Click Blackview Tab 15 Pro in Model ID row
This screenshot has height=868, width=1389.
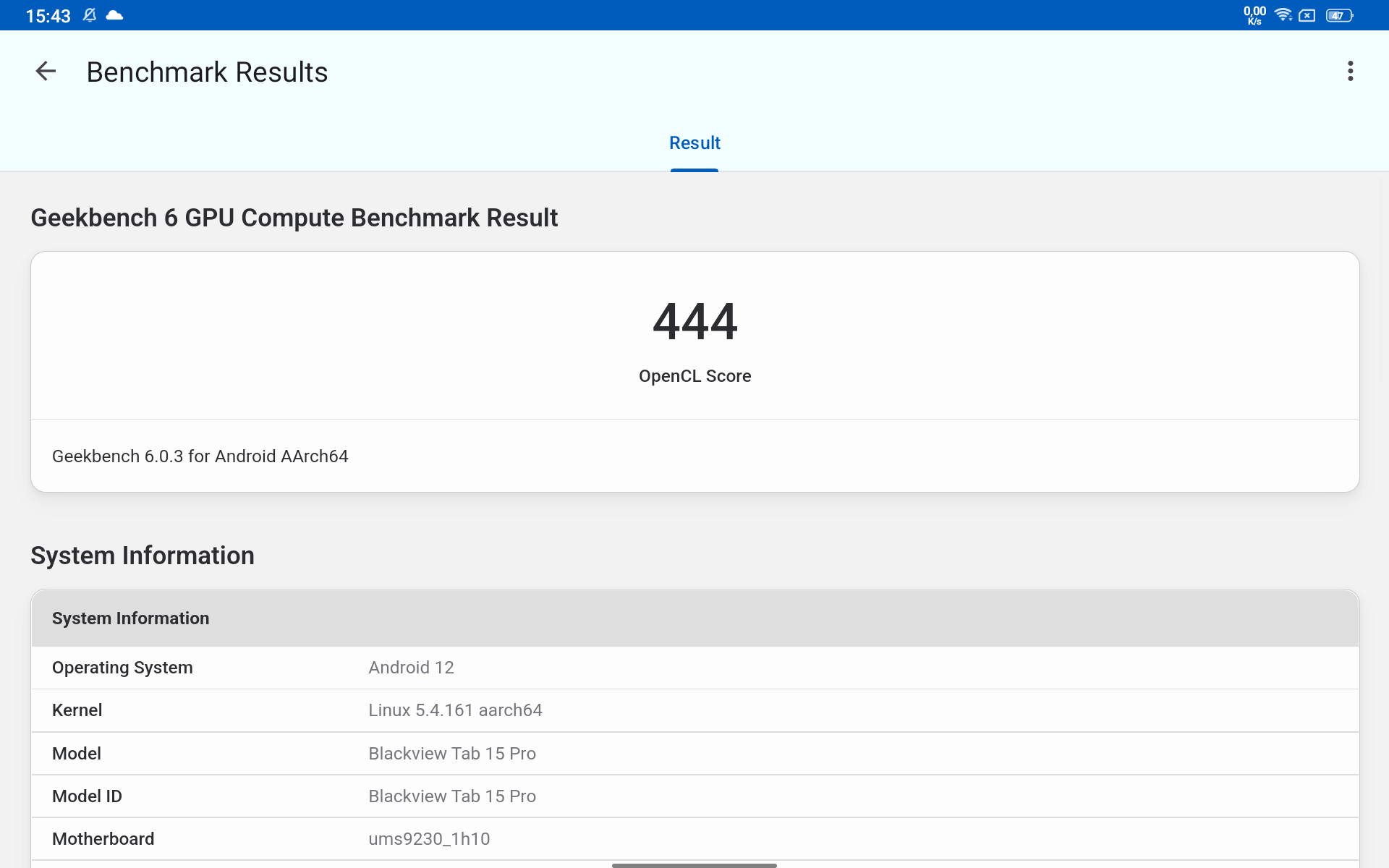452,796
